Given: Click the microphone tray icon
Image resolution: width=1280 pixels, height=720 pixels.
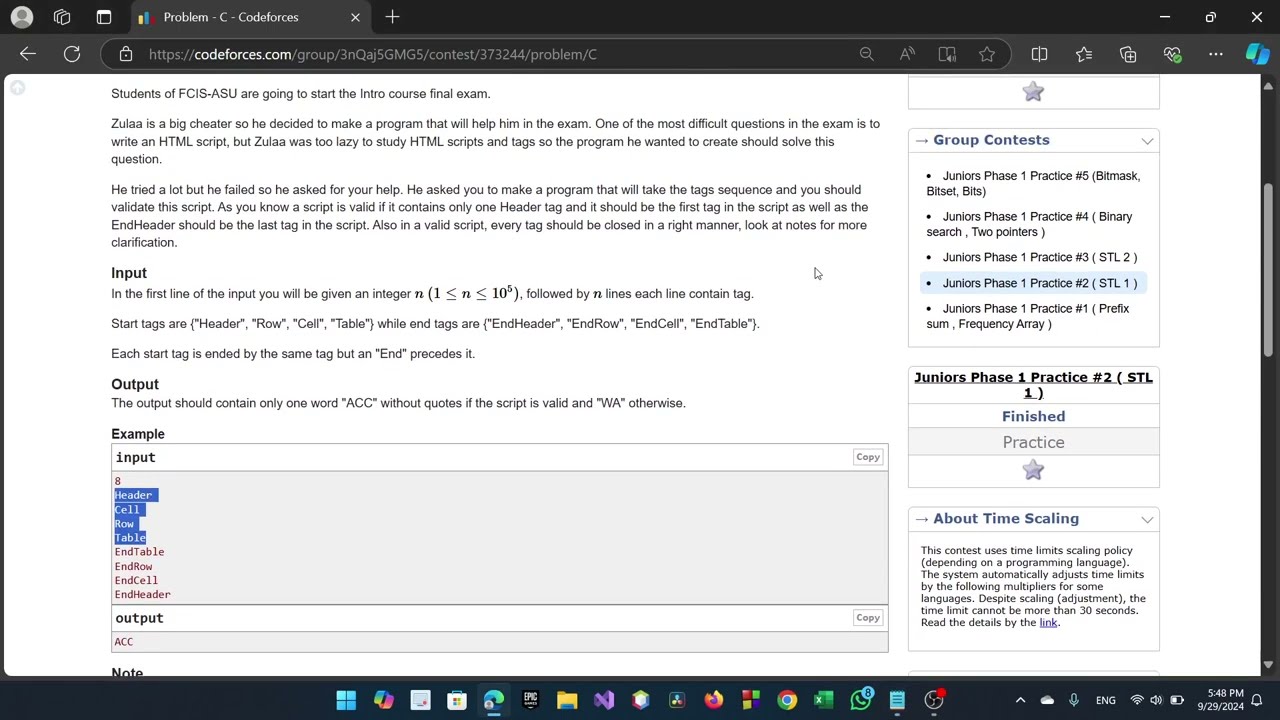Looking at the screenshot, I should 1074,700.
